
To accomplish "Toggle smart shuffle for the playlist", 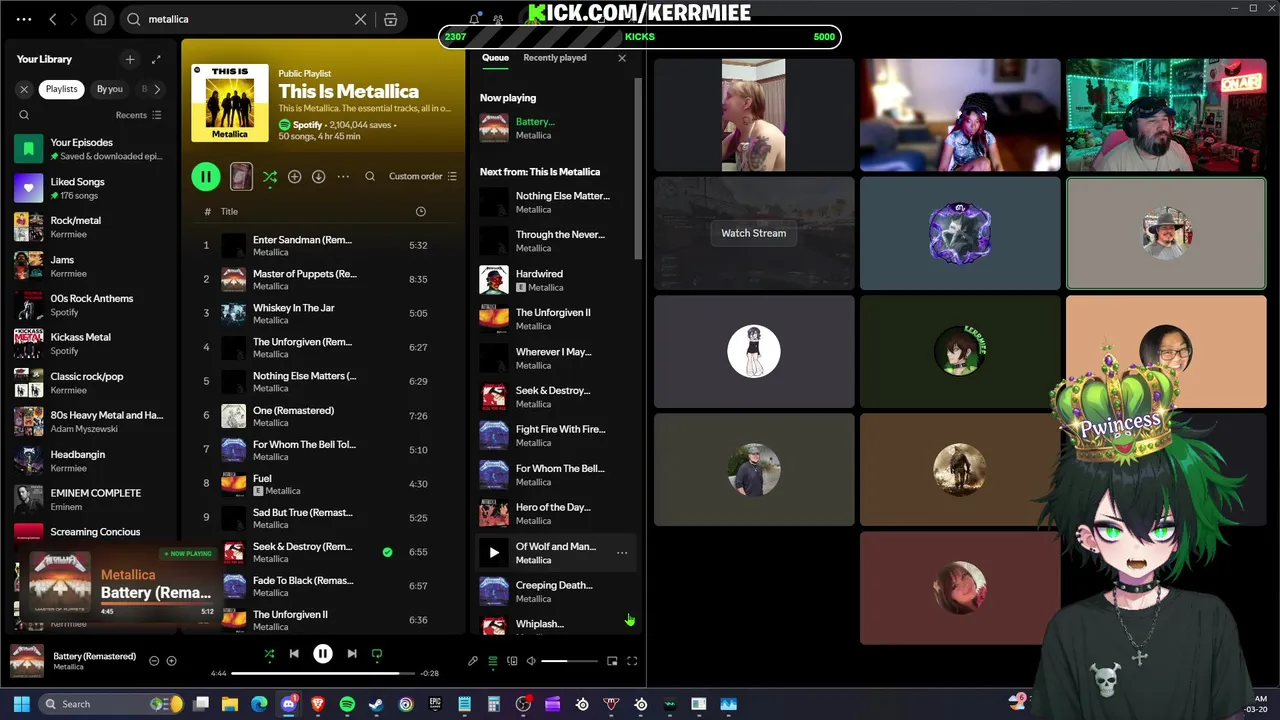I will (x=270, y=176).
